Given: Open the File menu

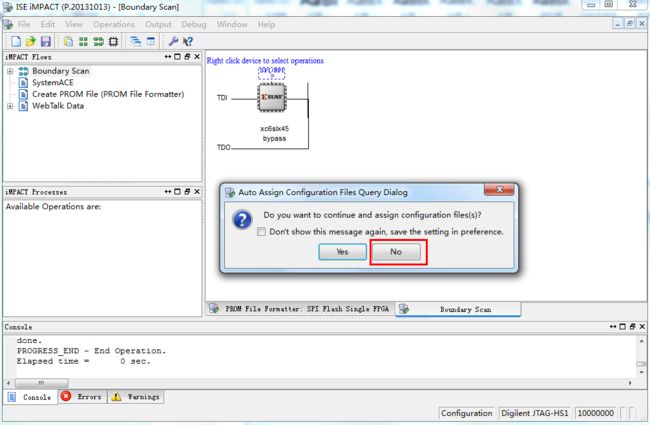Looking at the screenshot, I should 24,24.
